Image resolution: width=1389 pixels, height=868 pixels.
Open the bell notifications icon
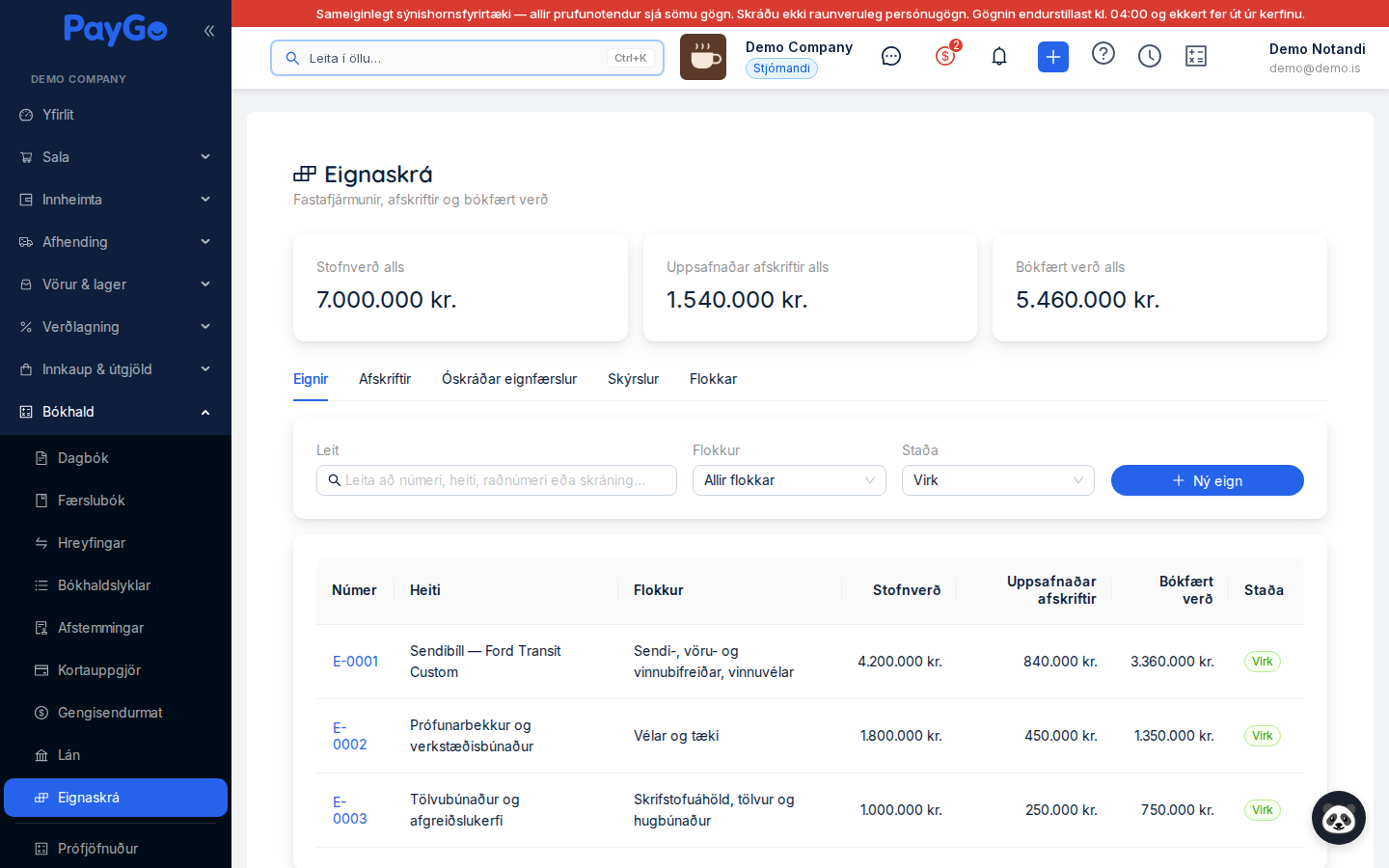pos(999,57)
